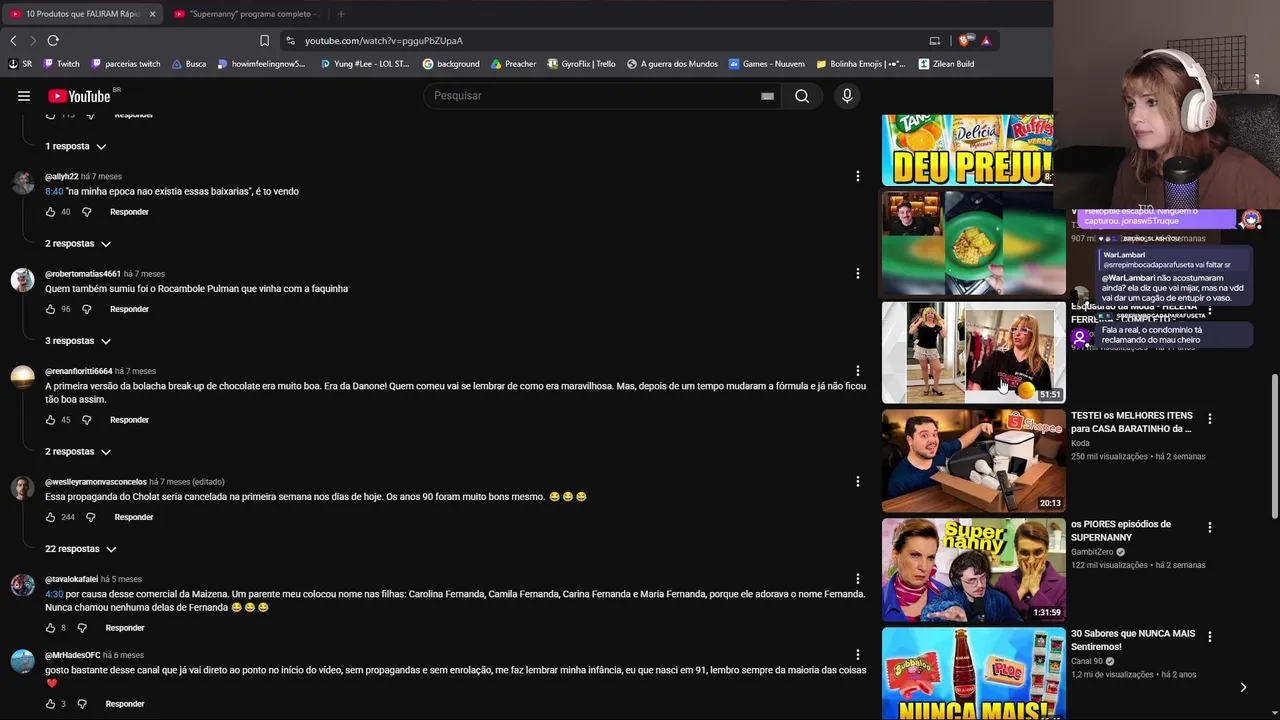Reply to @allyh22 with Responder
1280x720 pixels.
129,212
